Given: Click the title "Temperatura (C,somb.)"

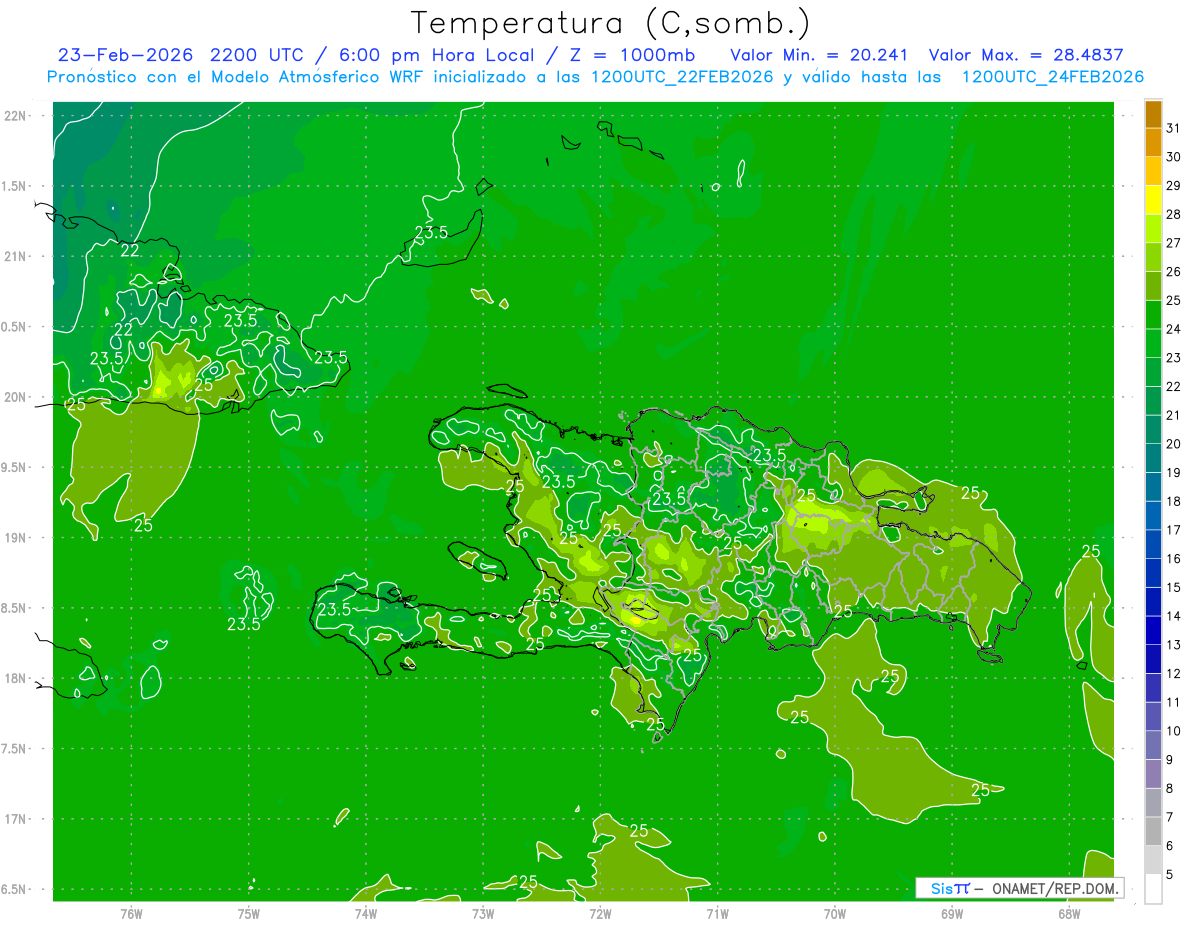Looking at the screenshot, I should pyautogui.click(x=610, y=24).
